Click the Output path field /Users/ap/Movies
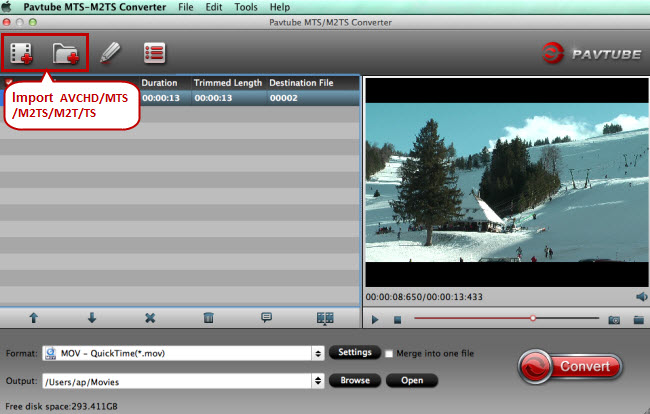 [177, 381]
